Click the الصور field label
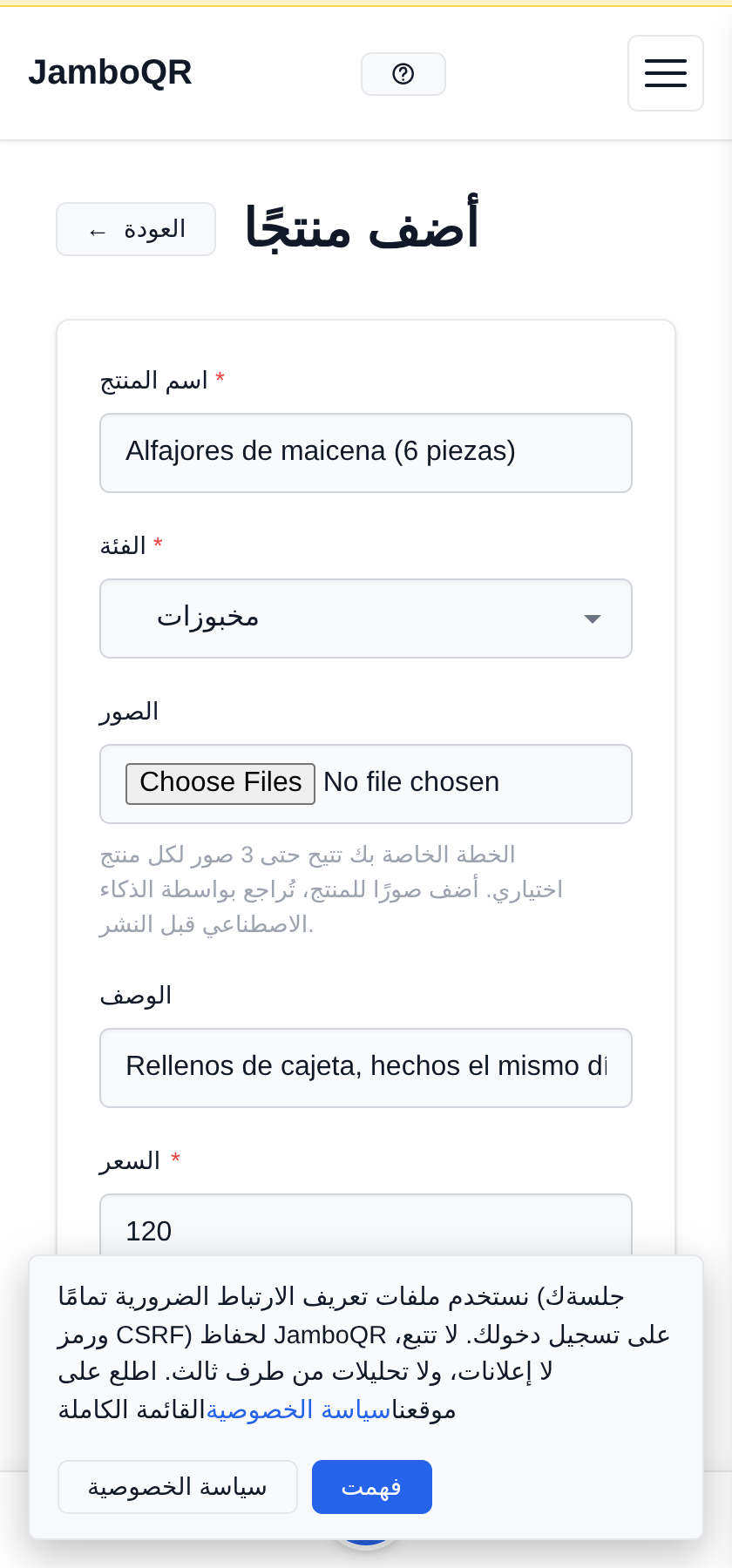Image resolution: width=732 pixels, height=1568 pixels. [x=129, y=712]
